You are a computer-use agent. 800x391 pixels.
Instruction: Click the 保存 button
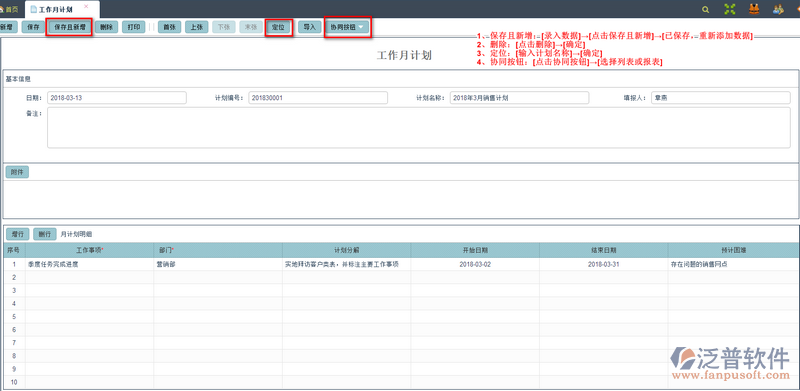33,27
